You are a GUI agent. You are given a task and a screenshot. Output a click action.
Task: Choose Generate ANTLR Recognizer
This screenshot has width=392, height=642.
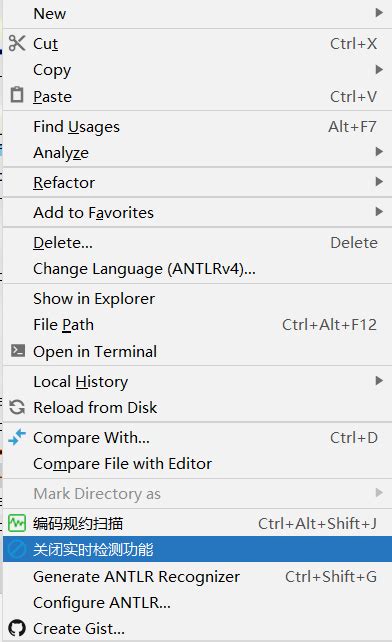(197, 576)
